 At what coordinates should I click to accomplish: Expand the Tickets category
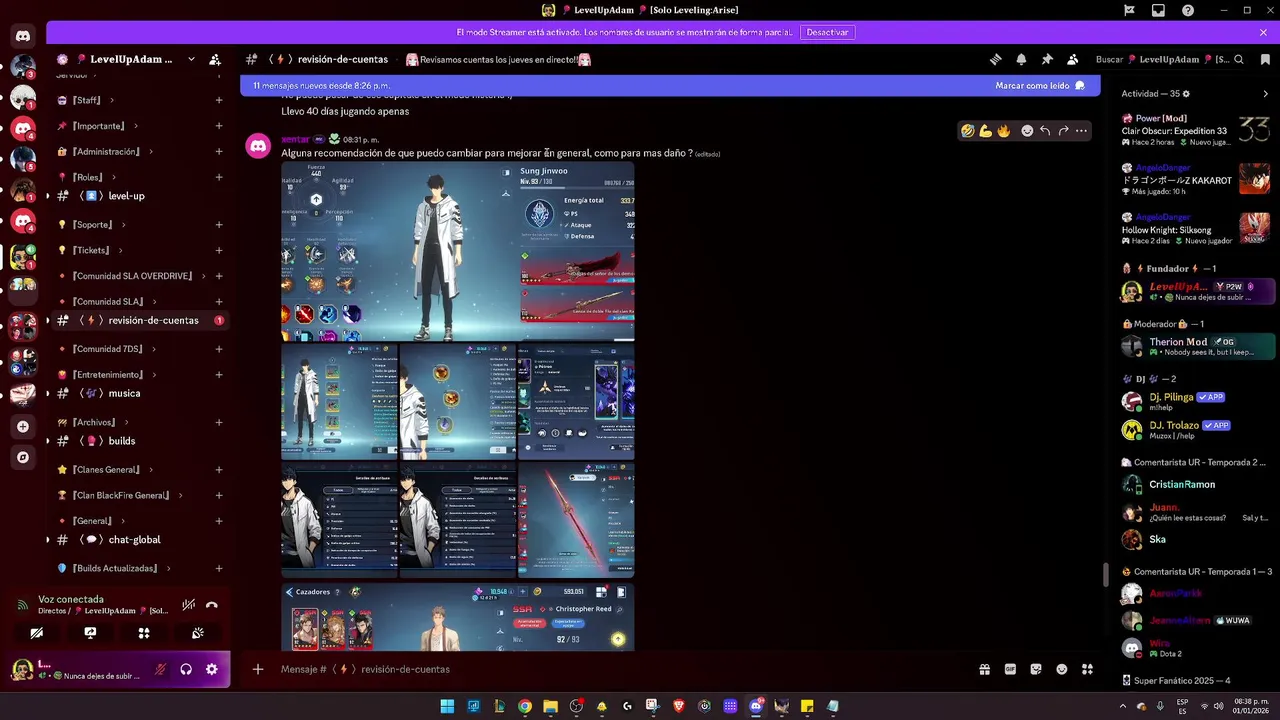click(x=90, y=251)
